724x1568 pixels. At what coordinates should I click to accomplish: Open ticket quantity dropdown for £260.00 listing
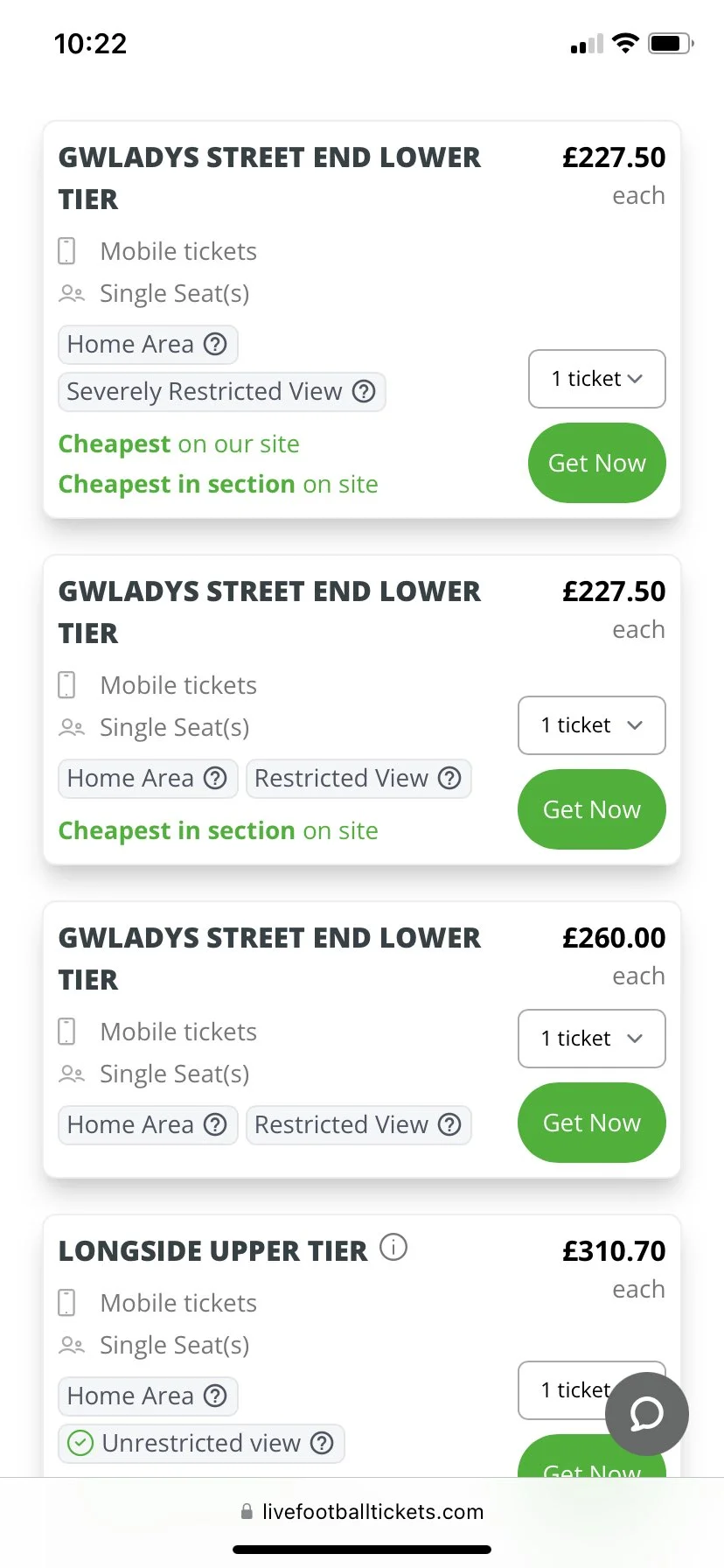[x=591, y=1039]
